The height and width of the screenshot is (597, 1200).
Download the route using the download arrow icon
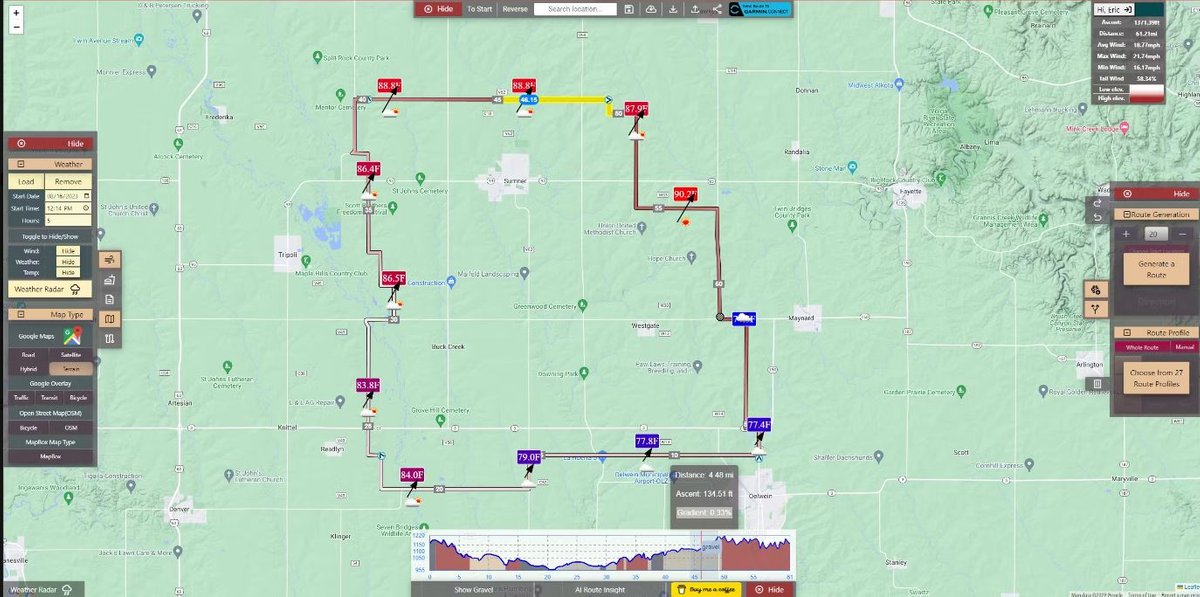pyautogui.click(x=673, y=9)
